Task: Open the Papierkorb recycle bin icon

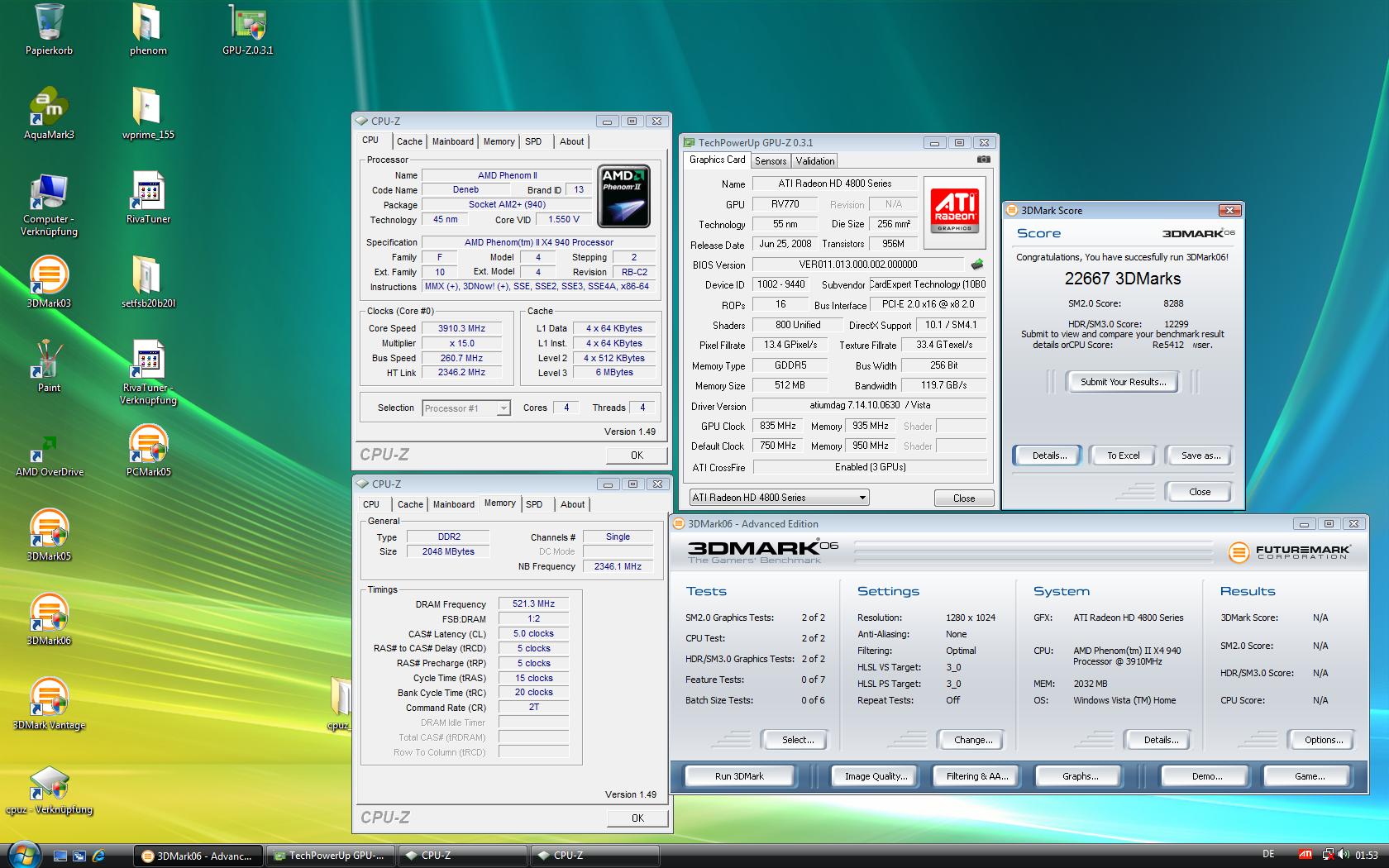Action: pyautogui.click(x=49, y=30)
